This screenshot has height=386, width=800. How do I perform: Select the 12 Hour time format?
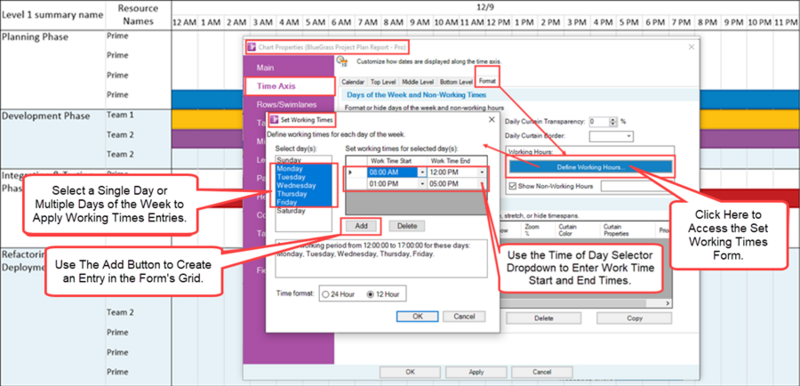pyautogui.click(x=370, y=295)
